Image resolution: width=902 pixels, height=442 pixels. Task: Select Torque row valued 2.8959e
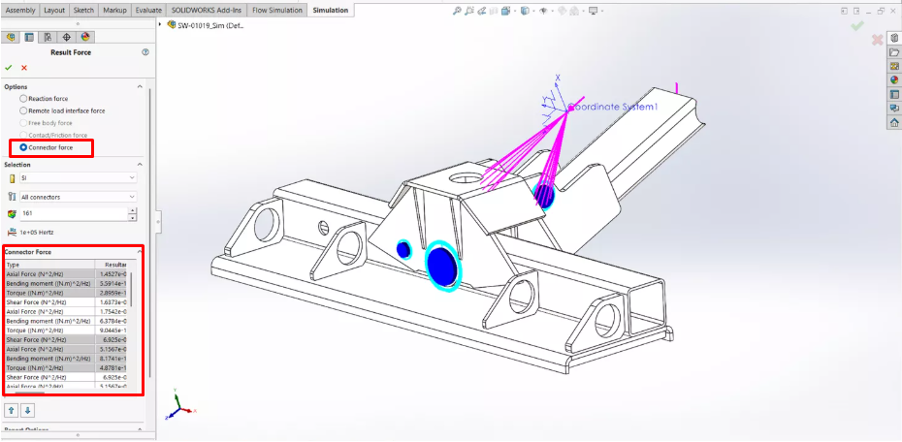(67, 292)
